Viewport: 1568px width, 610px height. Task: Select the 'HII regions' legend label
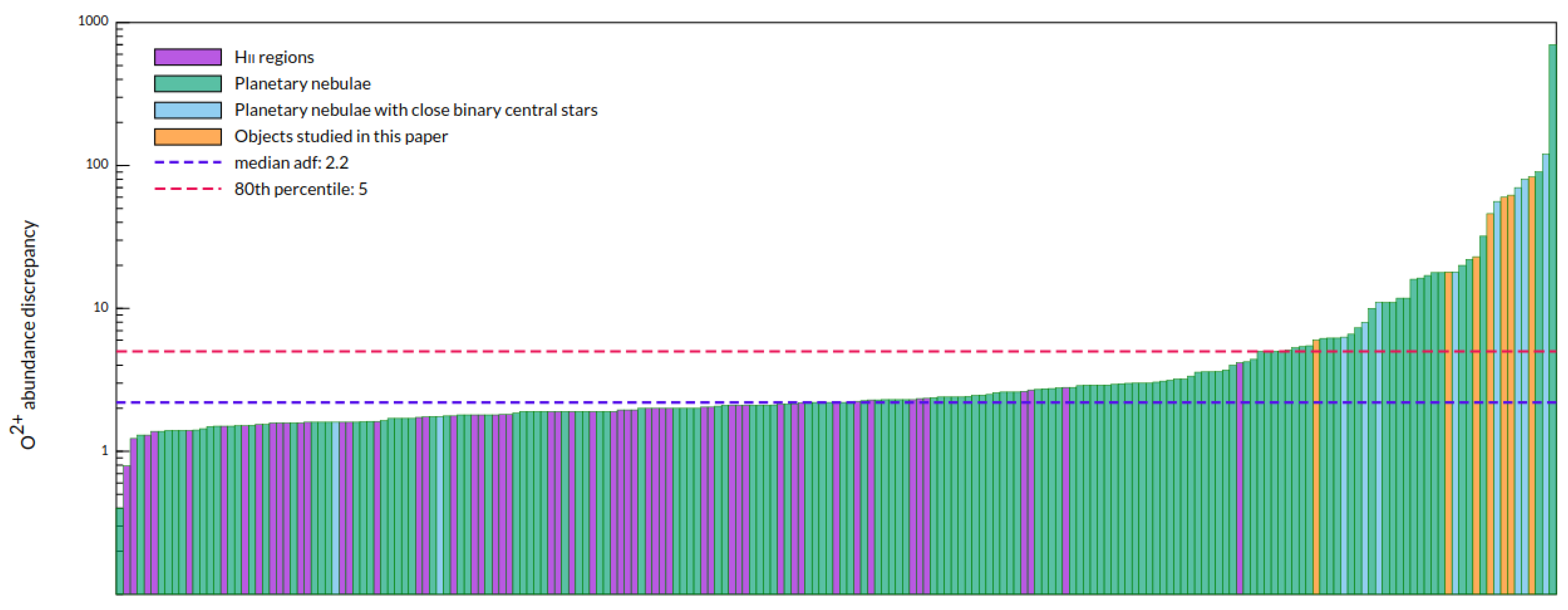(x=274, y=57)
